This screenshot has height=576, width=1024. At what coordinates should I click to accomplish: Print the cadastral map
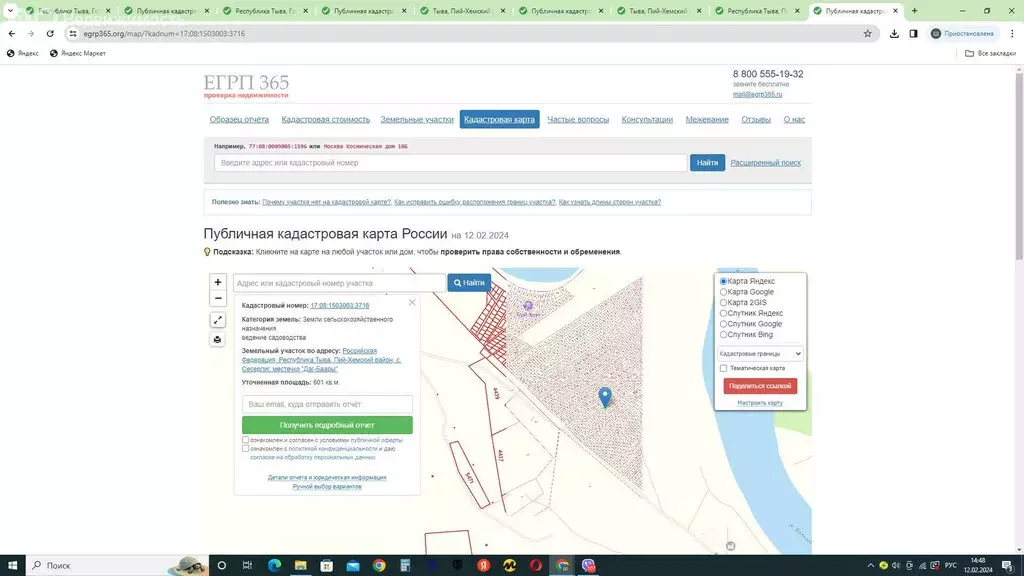tap(217, 340)
